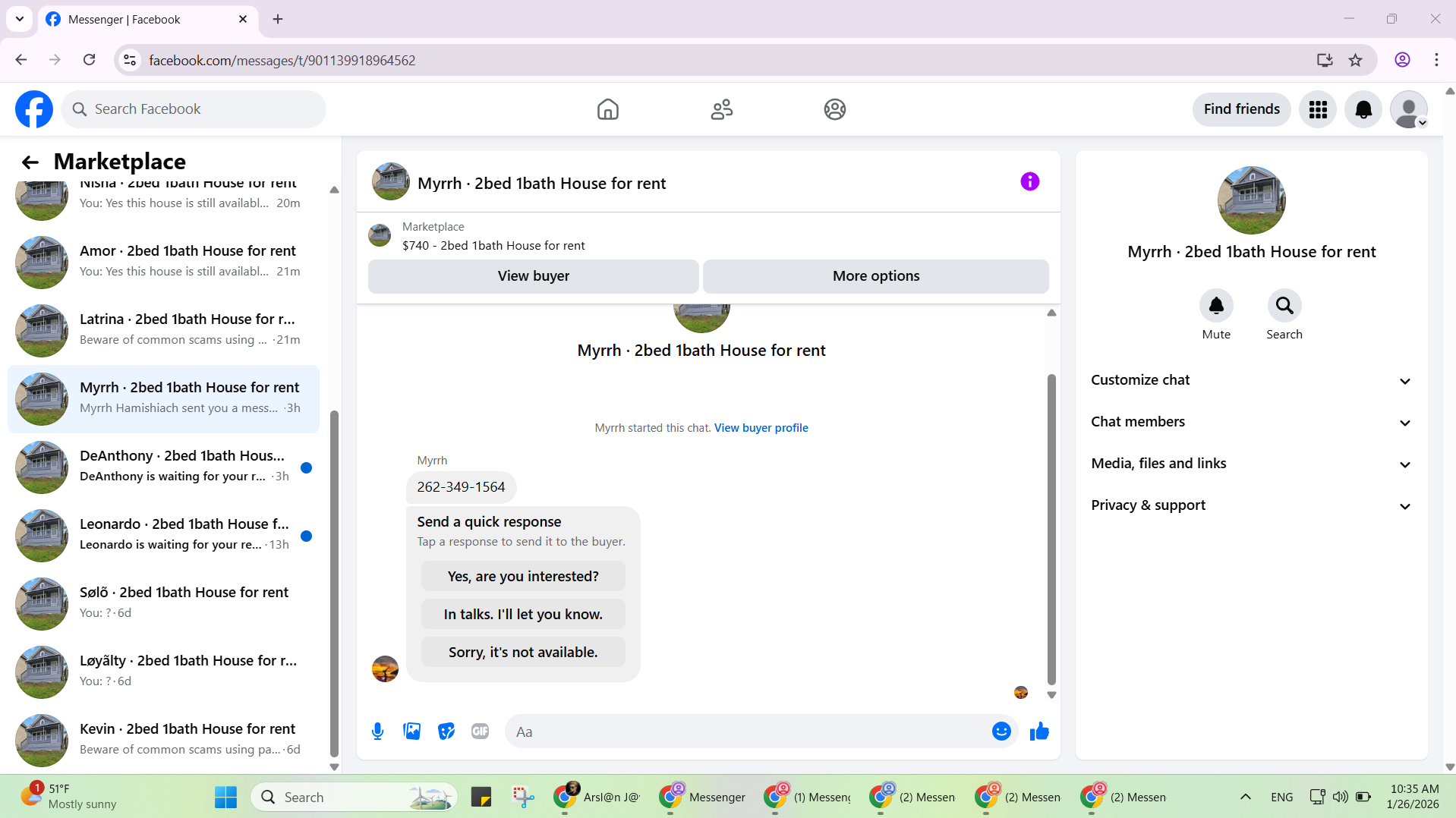Image resolution: width=1456 pixels, height=818 pixels.
Task: Open volume control in system tray
Action: point(1341,797)
